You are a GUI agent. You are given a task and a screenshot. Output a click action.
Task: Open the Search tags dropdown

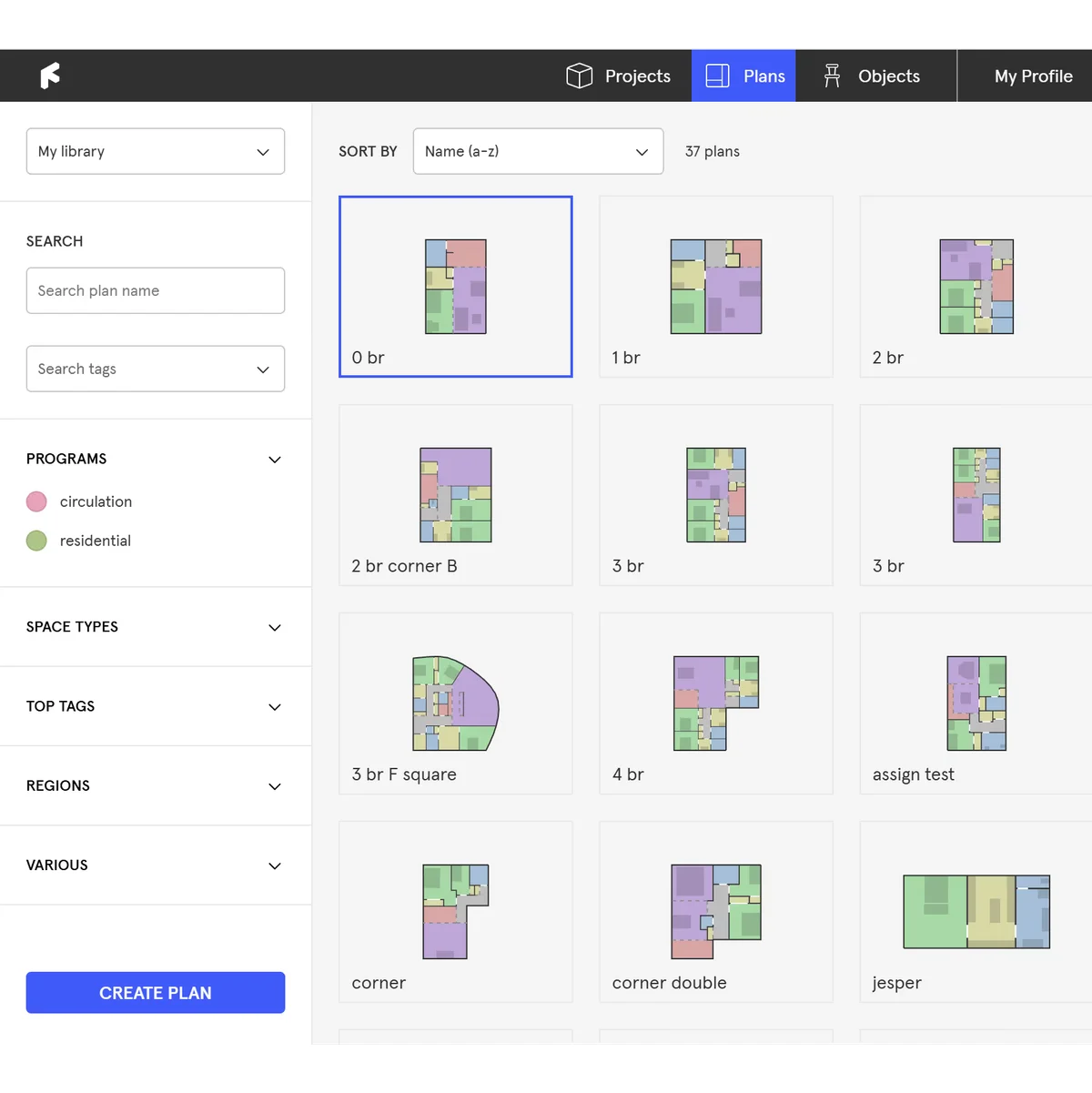click(156, 369)
